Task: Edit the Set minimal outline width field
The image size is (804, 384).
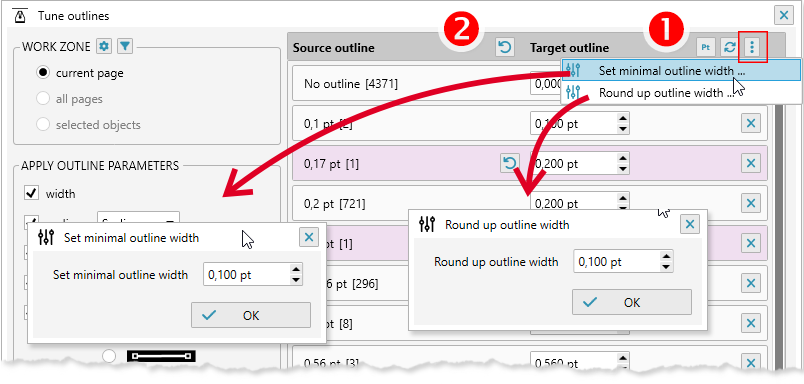Action: click(247, 275)
